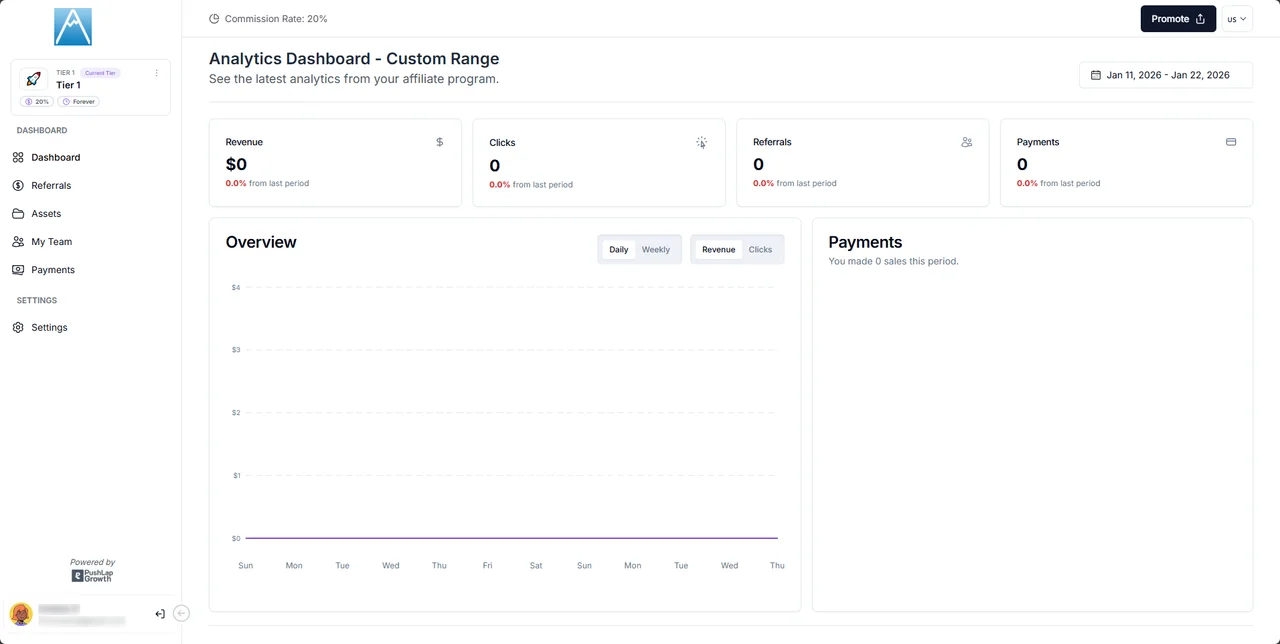Image resolution: width=1280 pixels, height=644 pixels.
Task: Click the Payments panel heading
Action: pyautogui.click(x=865, y=242)
